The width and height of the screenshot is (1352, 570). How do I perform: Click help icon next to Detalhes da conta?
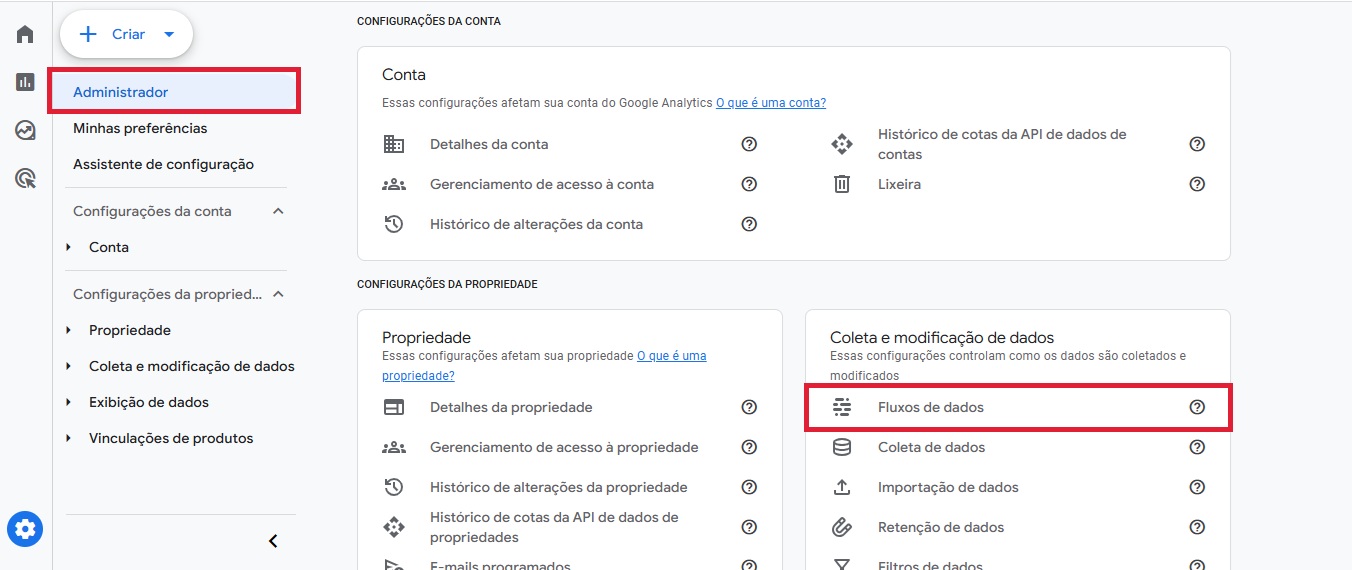pos(749,144)
